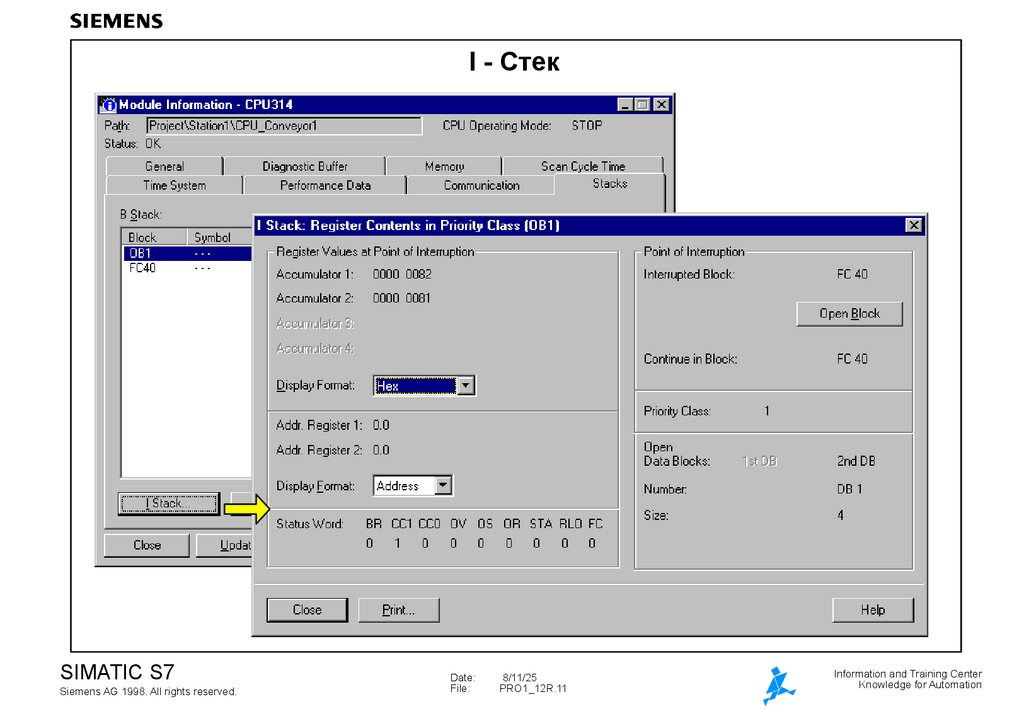The width and height of the screenshot is (1024, 709).
Task: Open the Address display format dropdown
Action: point(444,486)
